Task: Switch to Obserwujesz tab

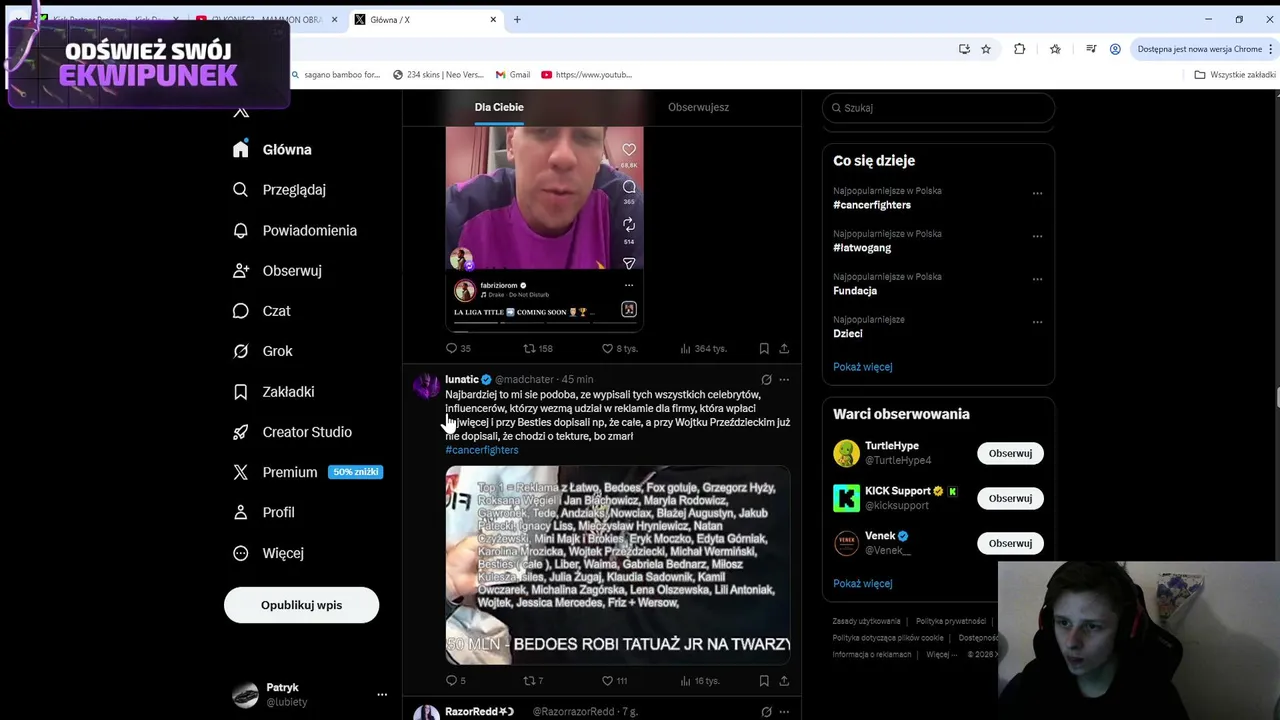Action: click(698, 107)
